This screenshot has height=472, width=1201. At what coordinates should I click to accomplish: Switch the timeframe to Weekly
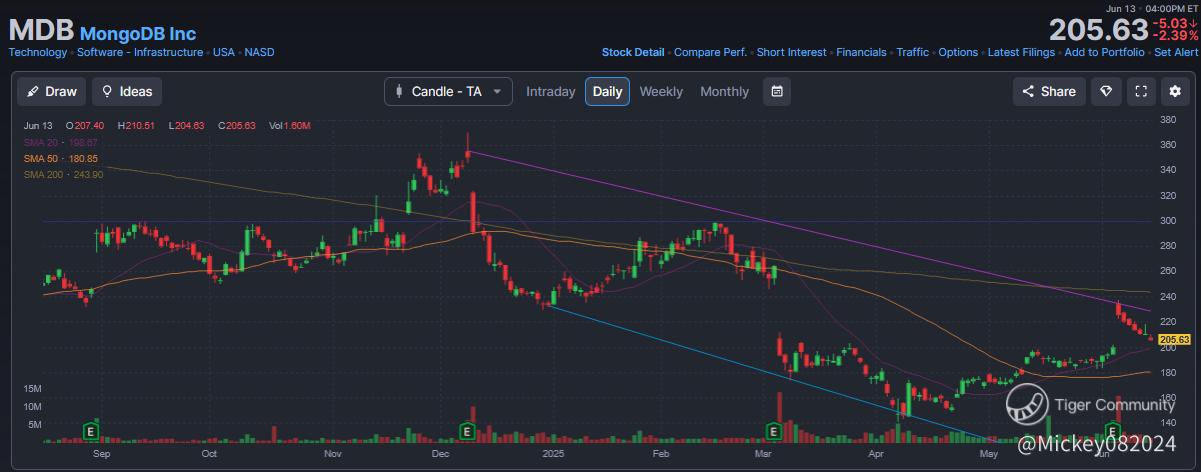click(661, 91)
